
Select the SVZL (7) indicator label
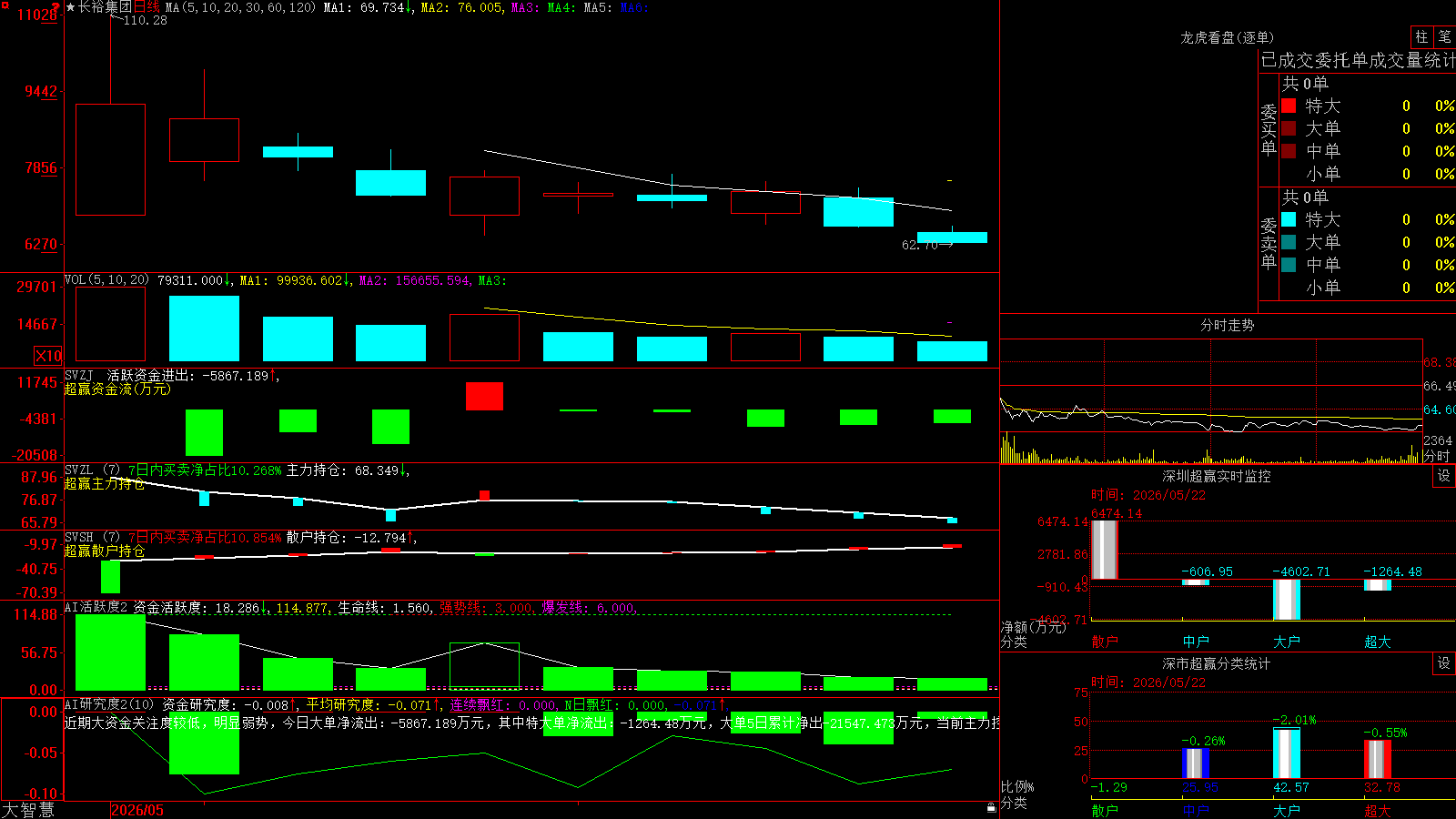92,470
